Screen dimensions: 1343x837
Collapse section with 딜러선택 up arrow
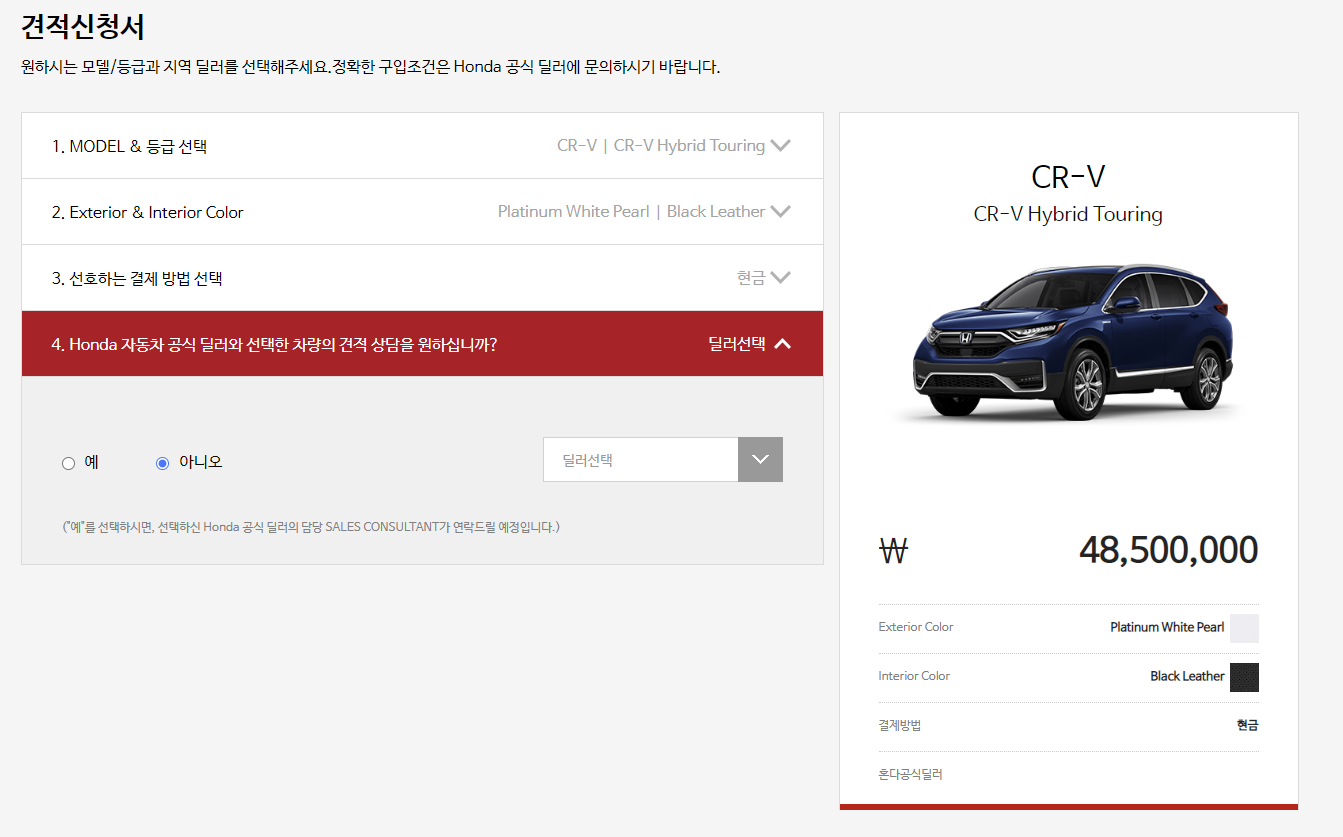pyautogui.click(x=783, y=344)
